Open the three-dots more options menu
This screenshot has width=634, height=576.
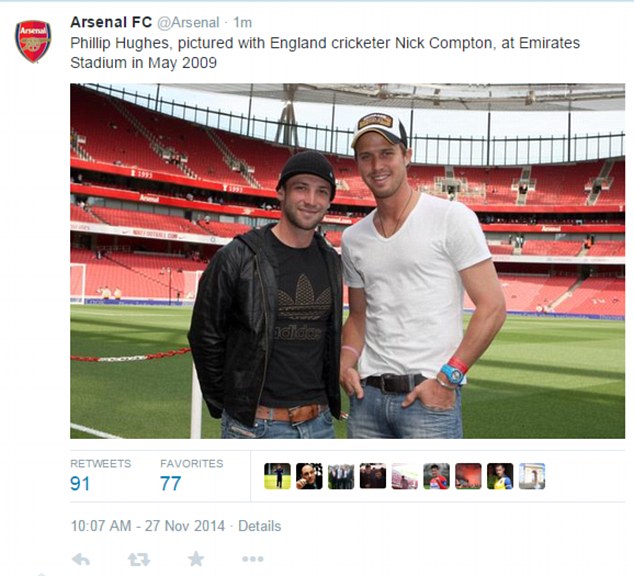[x=252, y=559]
